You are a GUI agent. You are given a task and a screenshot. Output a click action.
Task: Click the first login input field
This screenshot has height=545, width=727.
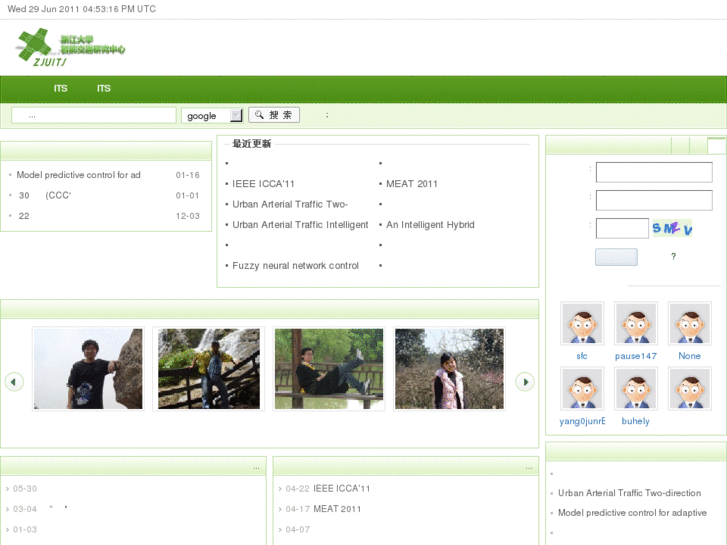point(654,172)
